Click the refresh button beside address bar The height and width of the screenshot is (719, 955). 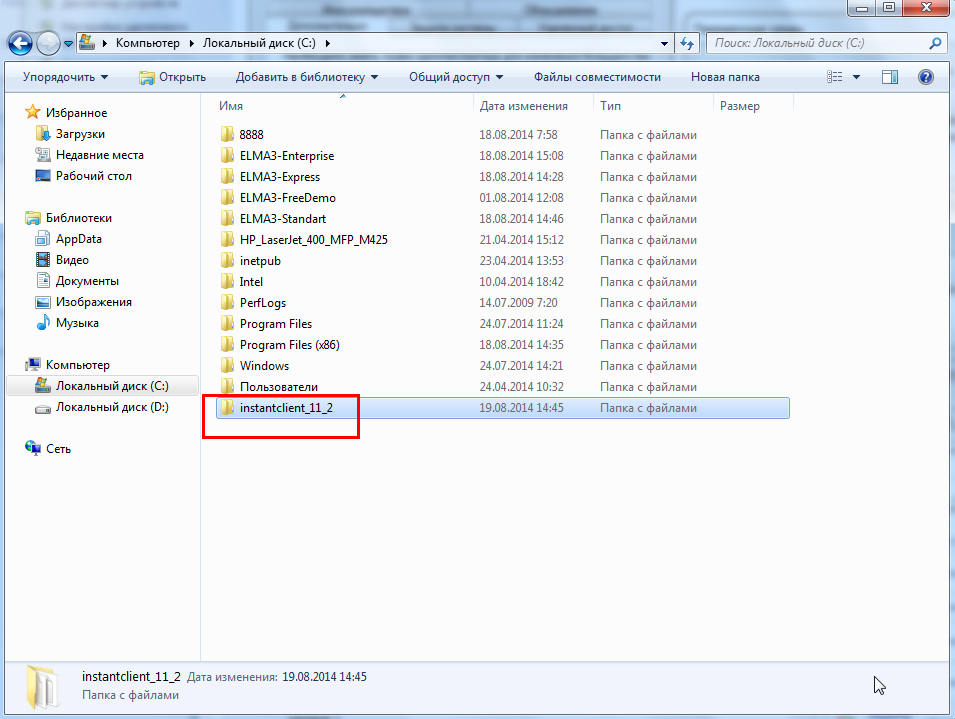tap(687, 43)
